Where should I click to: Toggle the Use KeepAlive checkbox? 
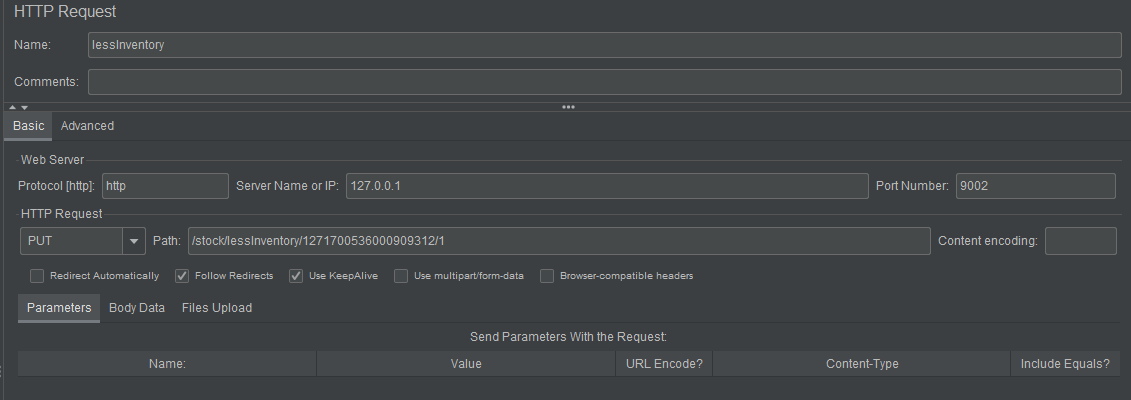point(296,276)
